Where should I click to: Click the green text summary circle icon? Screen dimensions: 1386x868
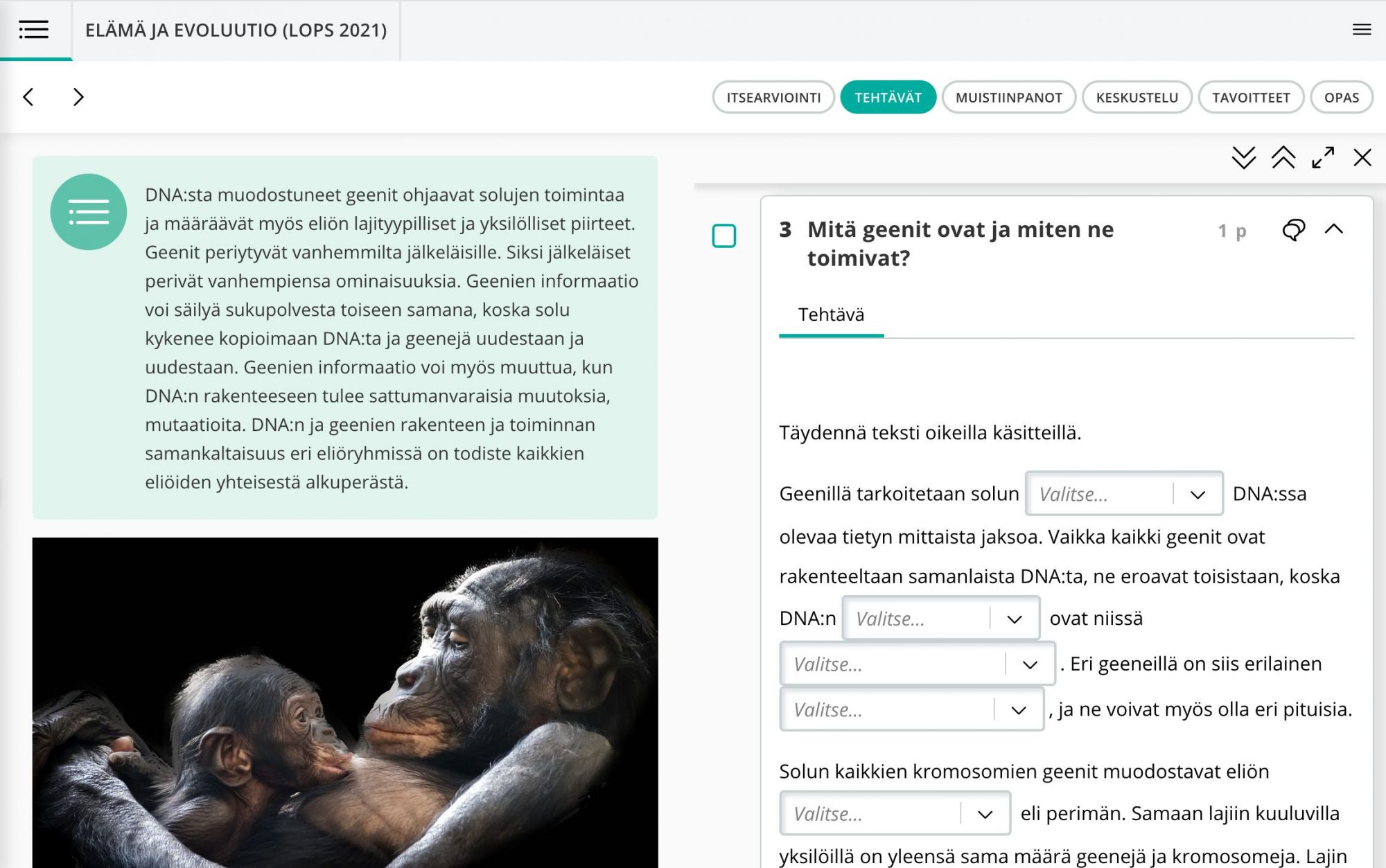pyautogui.click(x=88, y=212)
